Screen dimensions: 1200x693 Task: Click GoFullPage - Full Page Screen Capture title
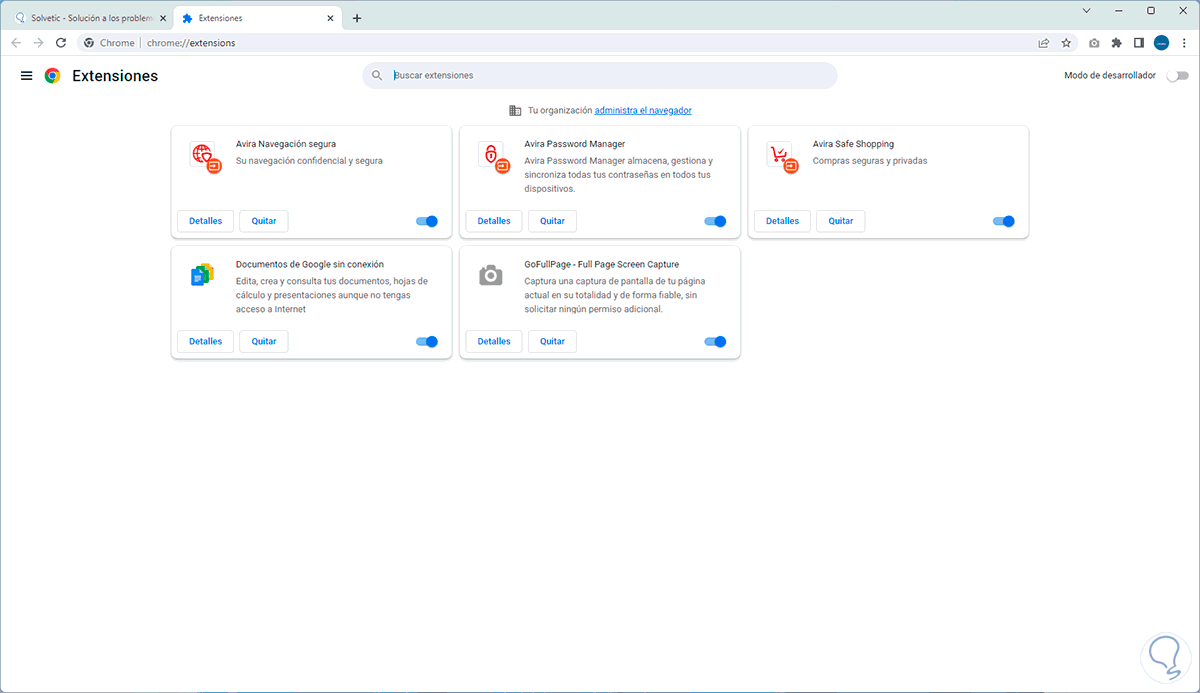602,264
